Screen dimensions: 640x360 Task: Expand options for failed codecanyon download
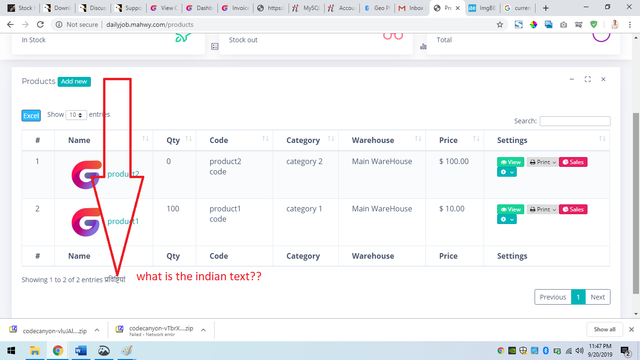click(203, 330)
